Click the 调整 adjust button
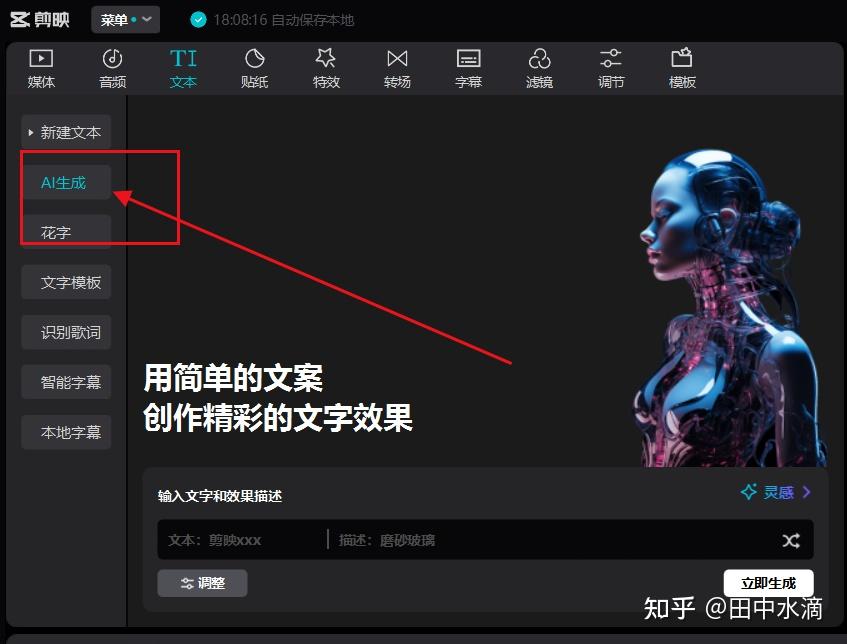 coord(203,583)
